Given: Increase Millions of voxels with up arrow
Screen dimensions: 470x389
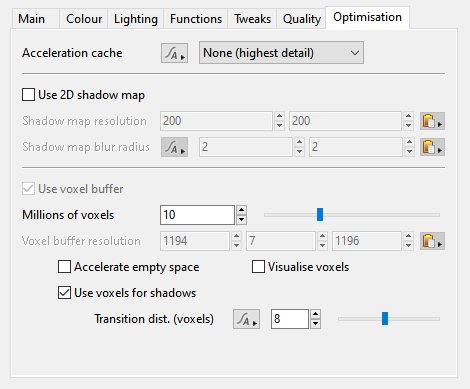Looking at the screenshot, I should click(x=242, y=210).
